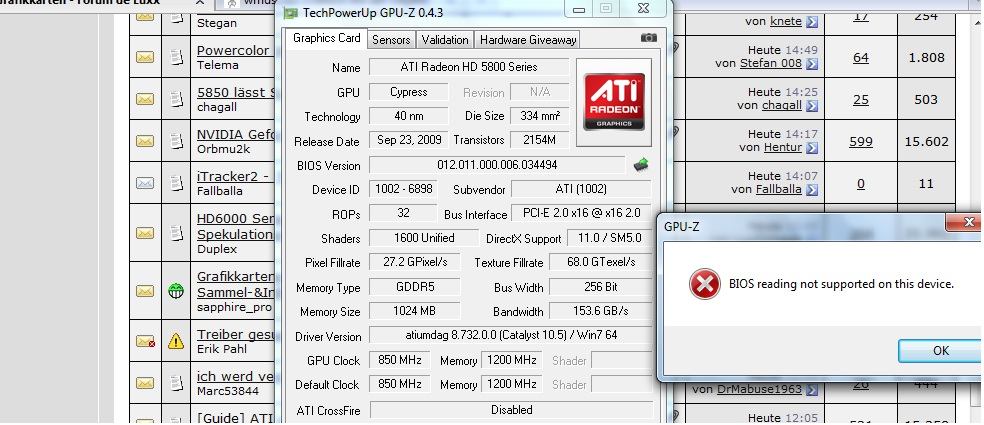Click the ATI CrossFire Disabled field
This screenshot has width=984, height=425.
(511, 410)
